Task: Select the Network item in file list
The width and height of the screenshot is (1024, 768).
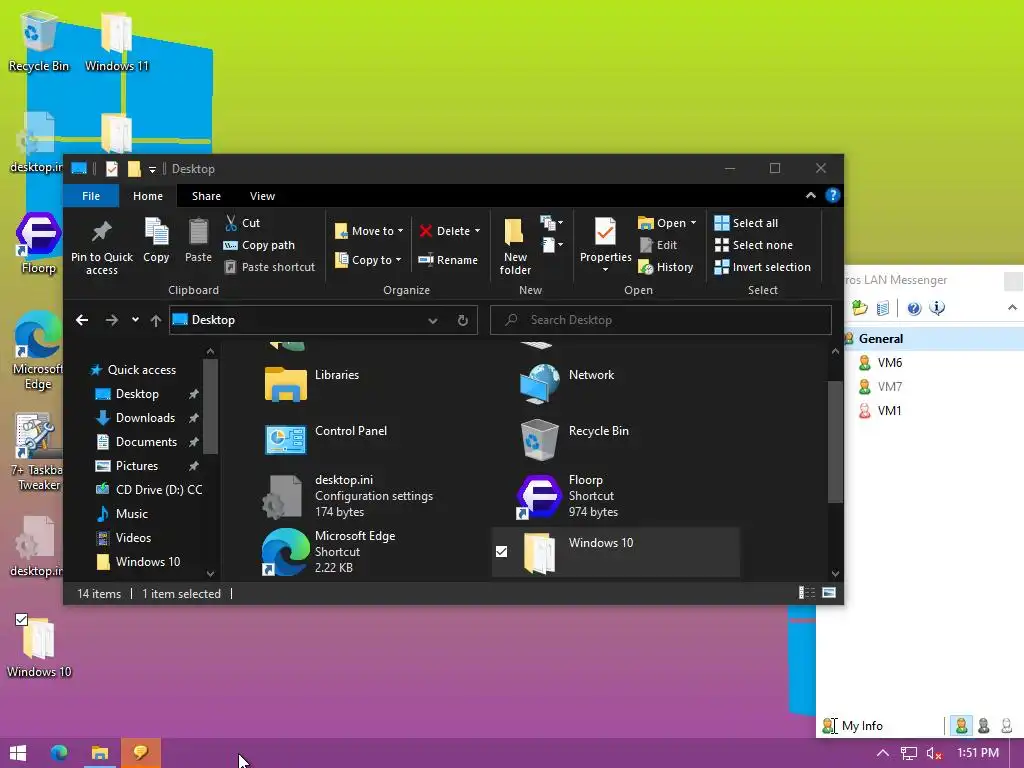Action: [x=568, y=383]
